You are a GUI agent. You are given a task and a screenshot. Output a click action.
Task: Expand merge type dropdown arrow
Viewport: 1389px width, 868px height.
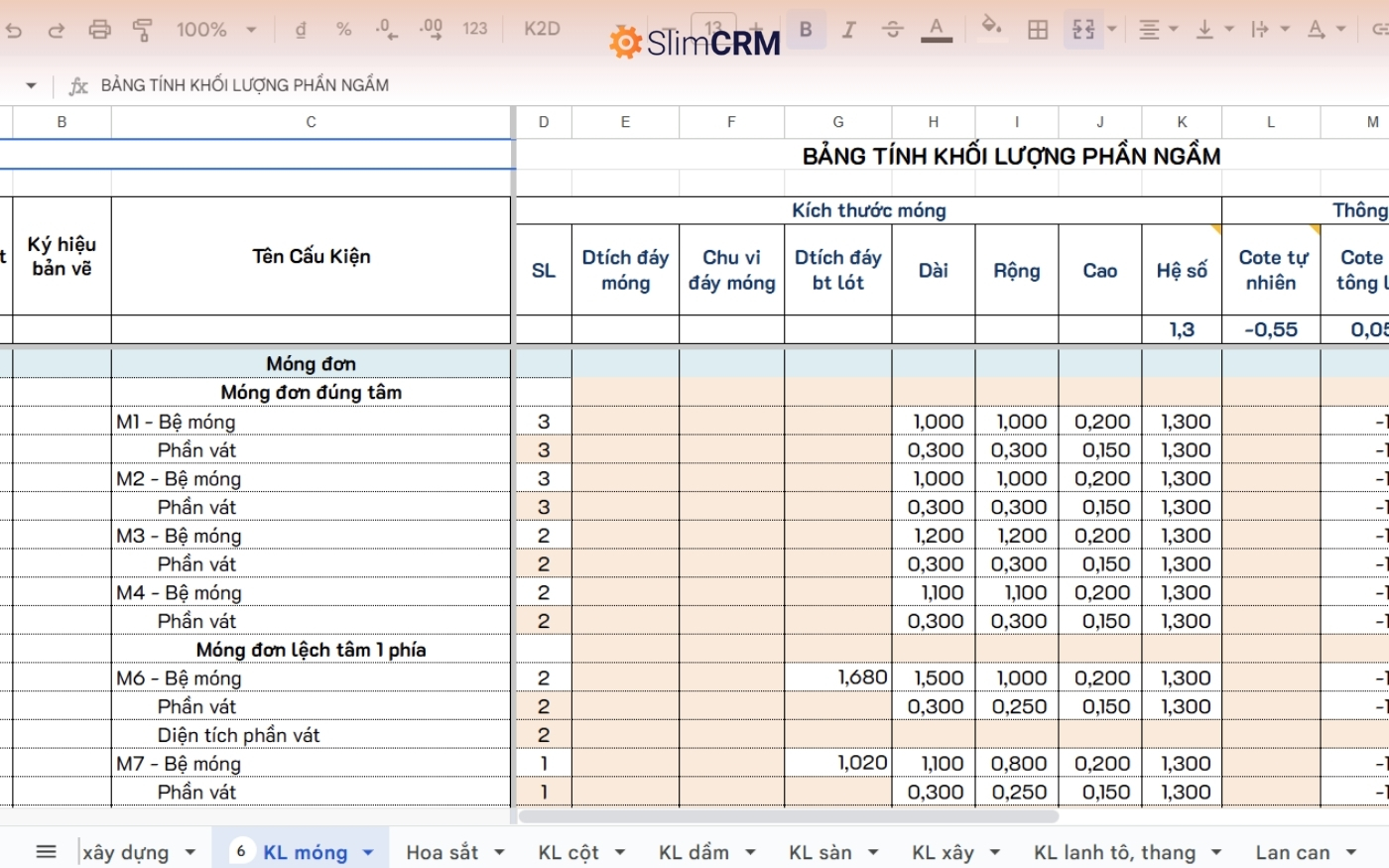point(1111,30)
